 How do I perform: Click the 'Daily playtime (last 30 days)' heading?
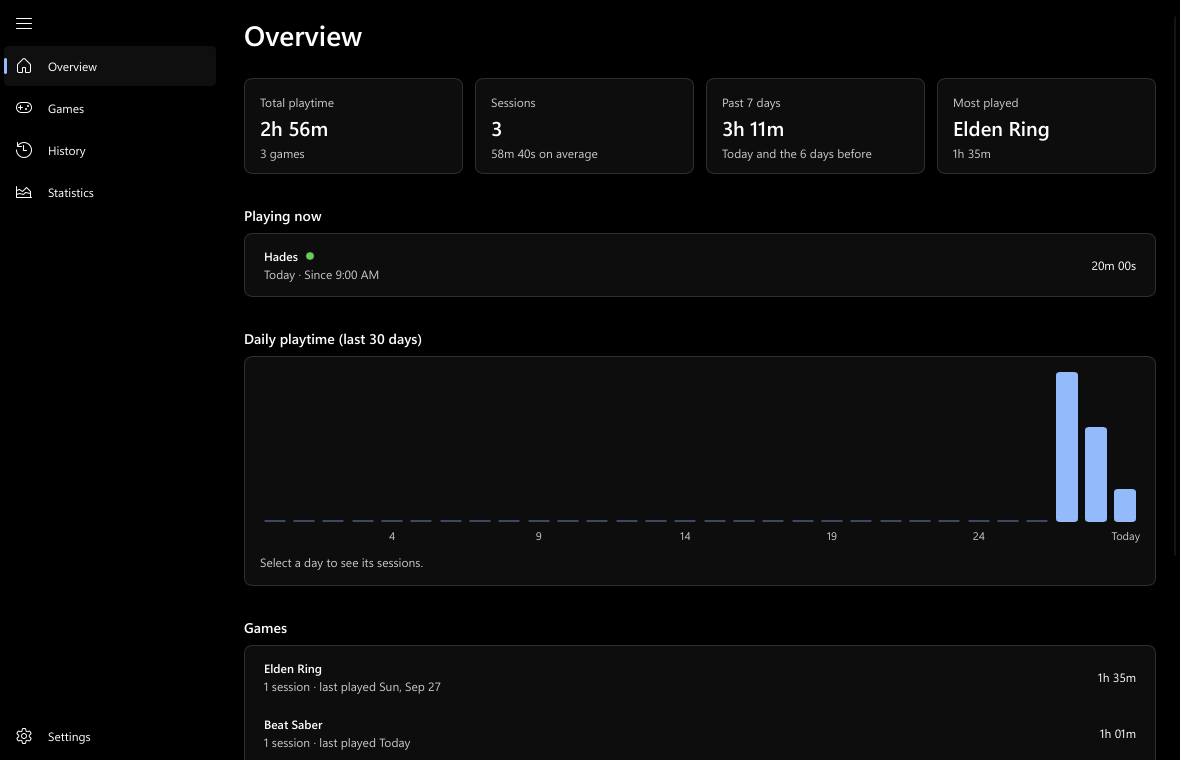[x=333, y=339]
